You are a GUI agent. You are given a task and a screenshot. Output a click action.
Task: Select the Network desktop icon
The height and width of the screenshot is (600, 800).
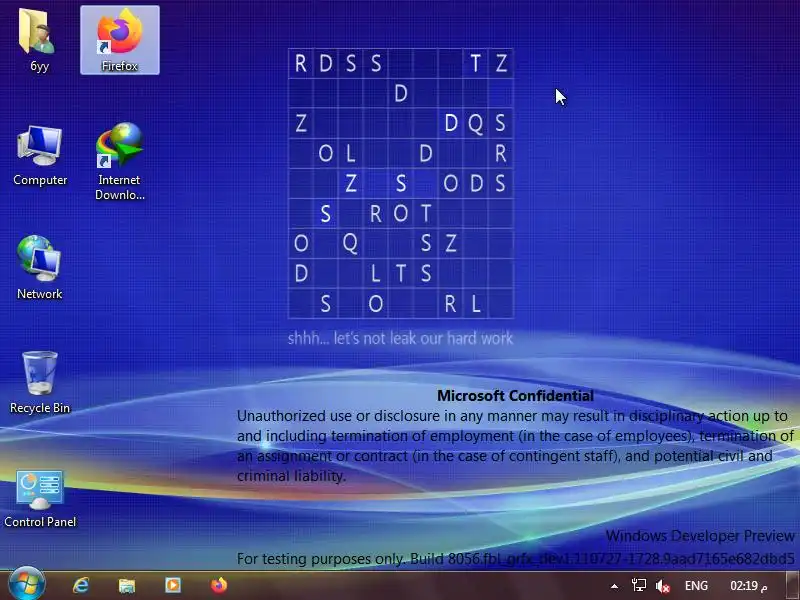(x=39, y=267)
